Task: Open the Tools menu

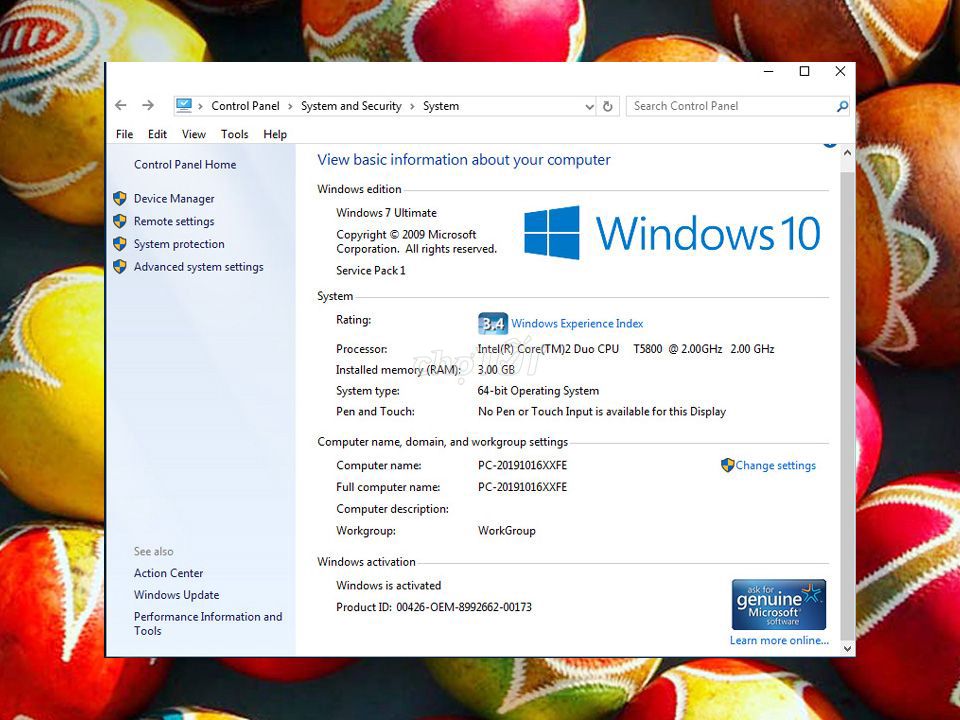Action: 234,134
